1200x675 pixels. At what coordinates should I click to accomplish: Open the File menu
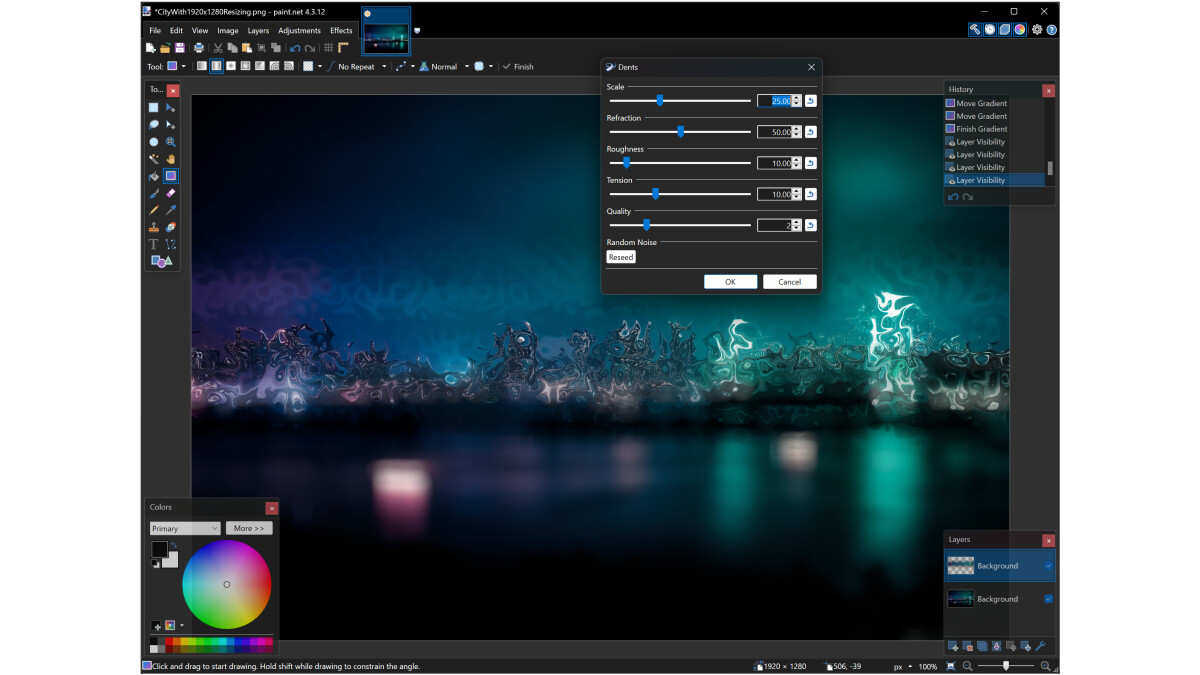click(x=155, y=30)
